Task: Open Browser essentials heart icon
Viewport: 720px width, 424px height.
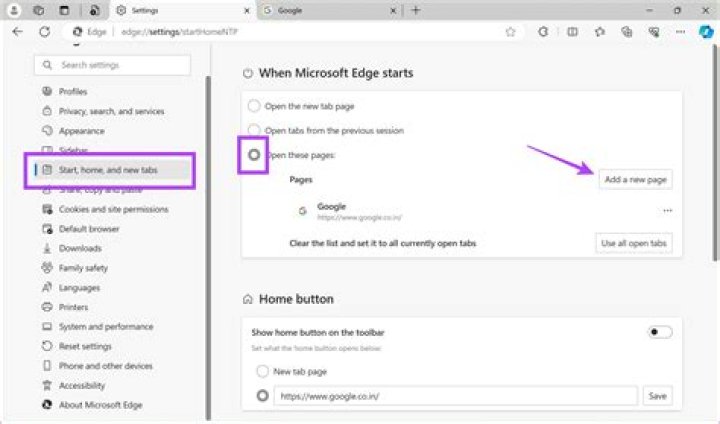Action: point(653,32)
